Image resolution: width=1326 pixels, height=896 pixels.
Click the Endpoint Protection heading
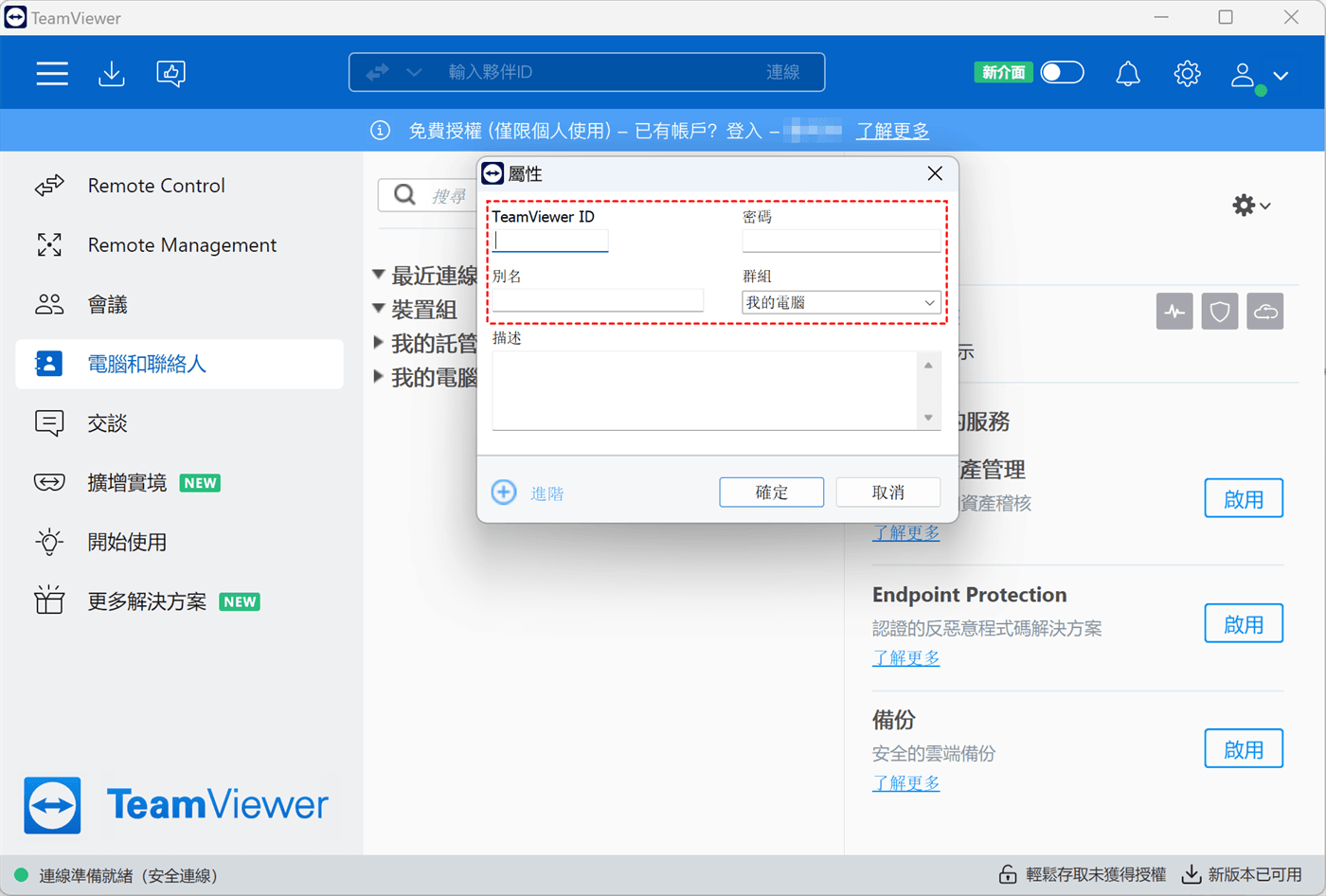pyautogui.click(x=970, y=595)
